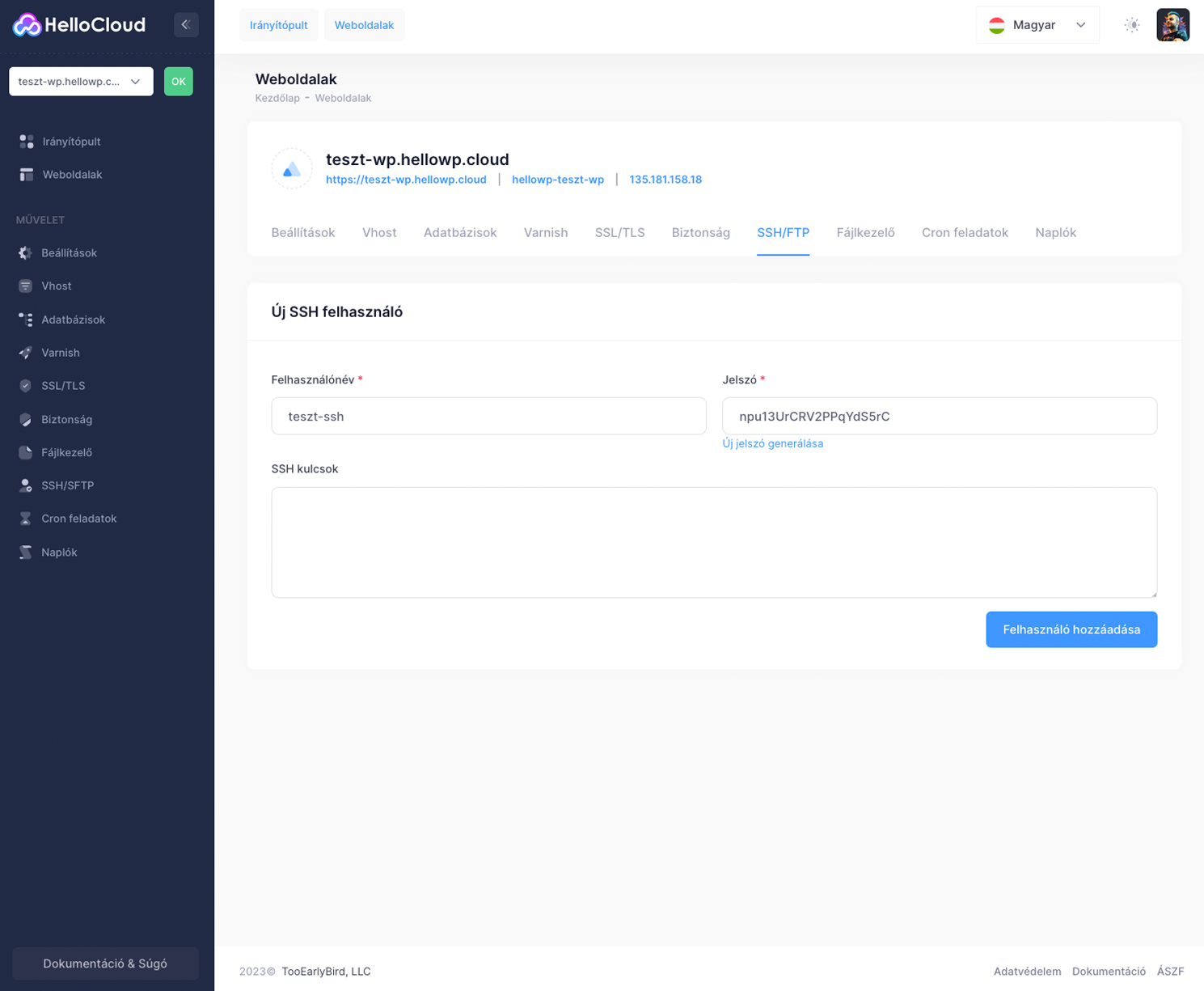Switch to the Vhost tab
1204x991 pixels.
click(379, 233)
